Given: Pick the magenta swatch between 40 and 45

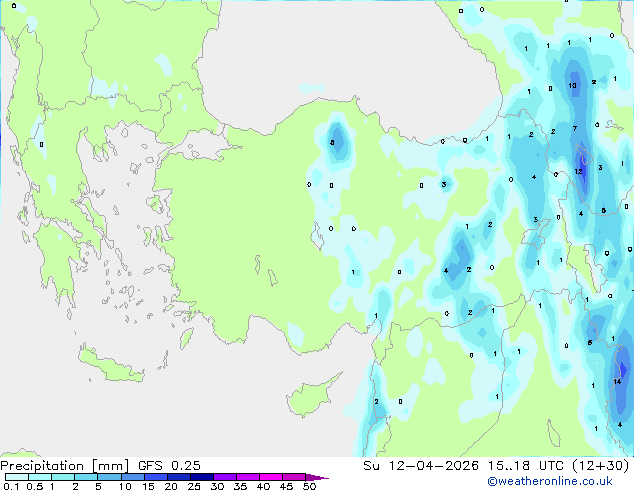Looking at the screenshot, I should coord(271,477).
